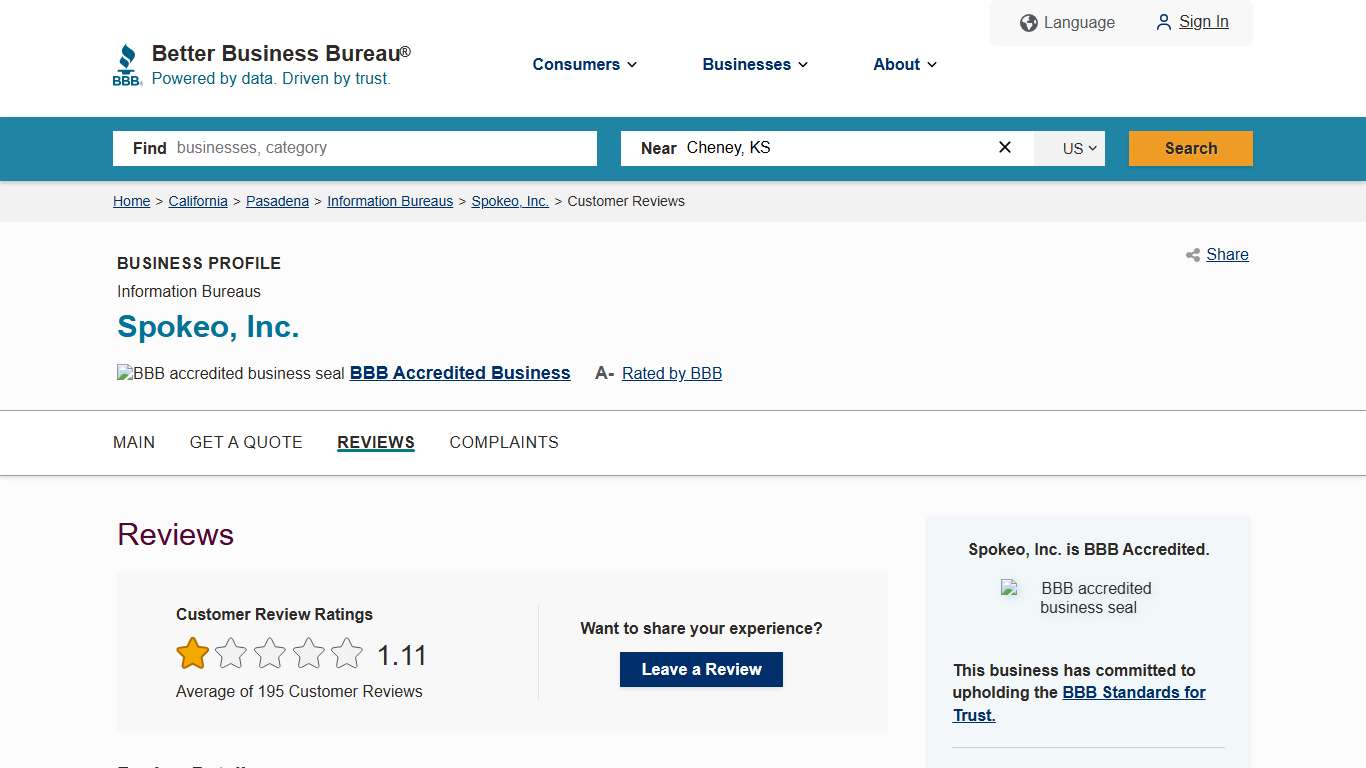The width and height of the screenshot is (1366, 768).
Task: Open Language options via the globe icon
Action: [x=1029, y=22]
